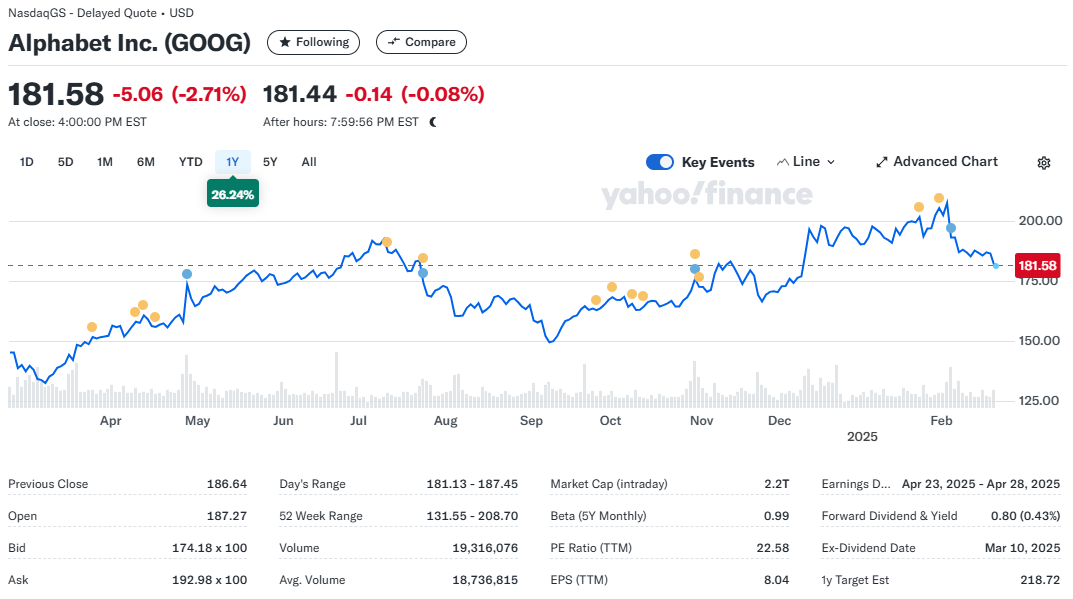This screenshot has height=599, width=1073.
Task: Select the 1D range tab
Action: pyautogui.click(x=27, y=162)
